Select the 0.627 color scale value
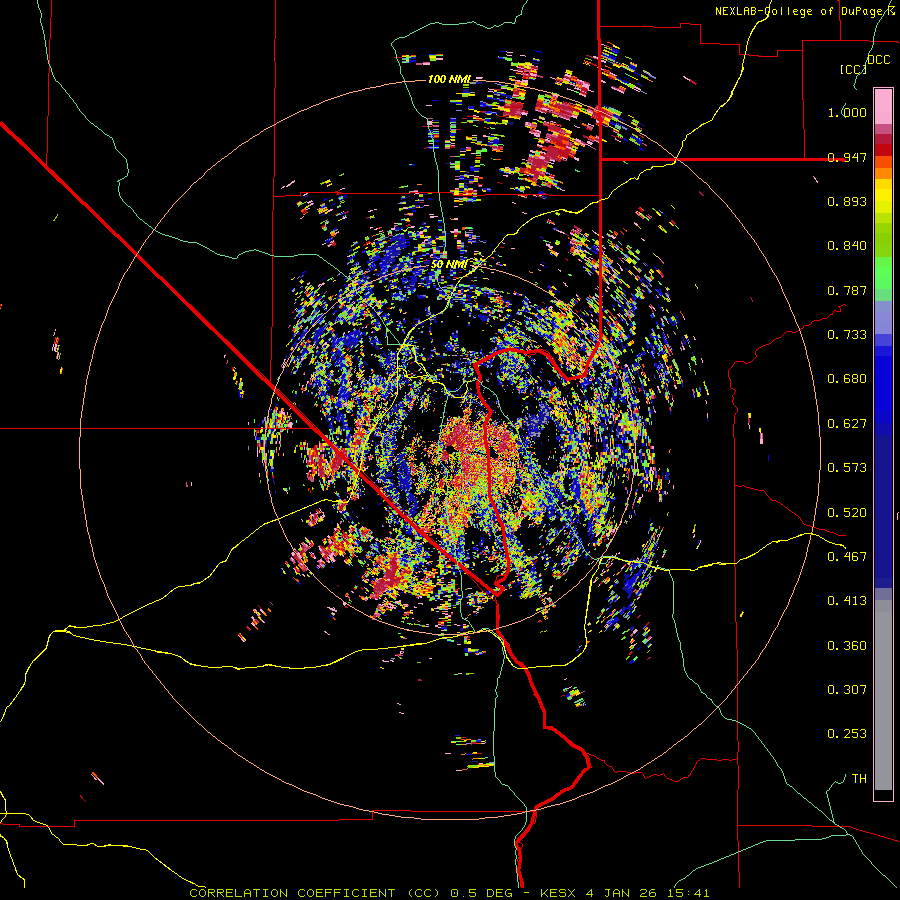This screenshot has height=900, width=900. pos(847,424)
